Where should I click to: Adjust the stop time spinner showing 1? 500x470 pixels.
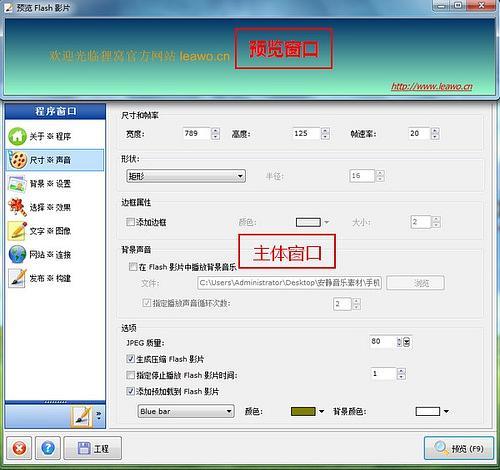click(x=402, y=374)
